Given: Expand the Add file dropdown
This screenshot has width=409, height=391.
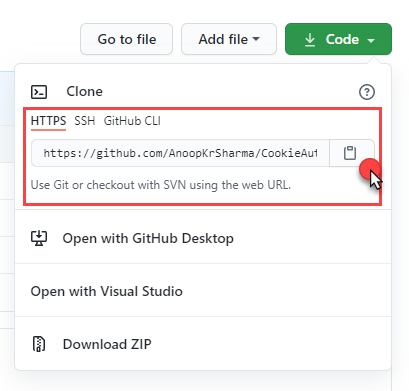Looking at the screenshot, I should 256,39.
